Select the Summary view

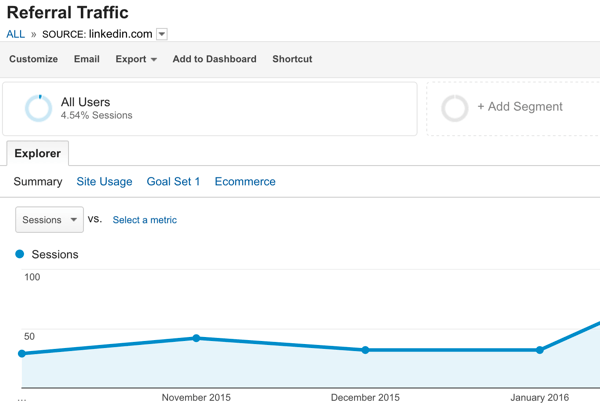38,182
